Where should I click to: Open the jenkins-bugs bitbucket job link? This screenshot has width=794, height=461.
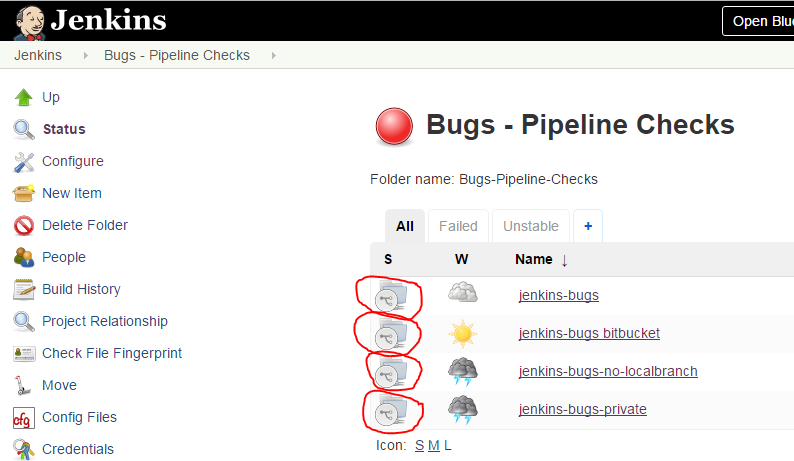[x=589, y=333]
